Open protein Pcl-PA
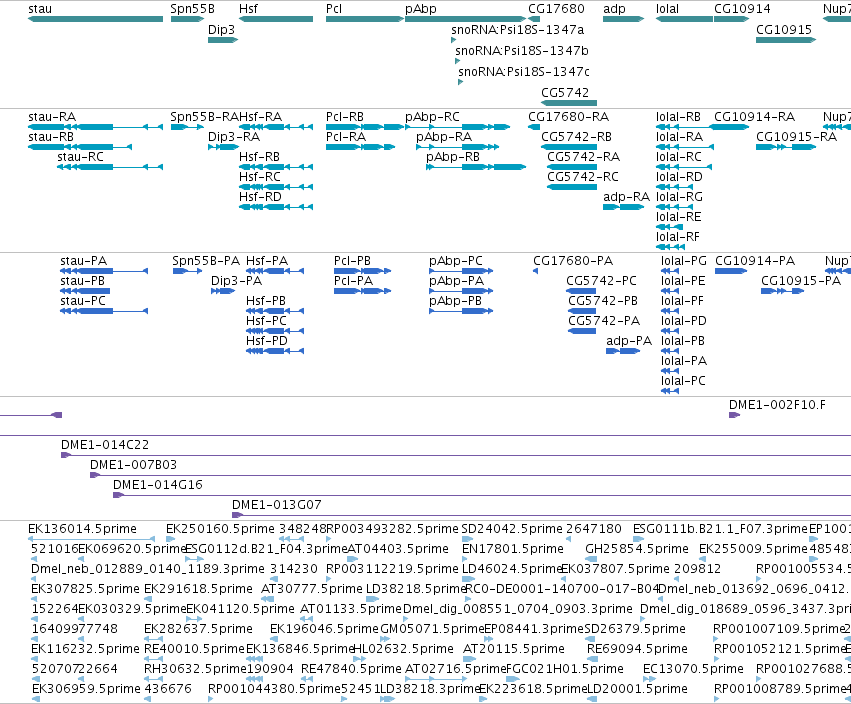The height and width of the screenshot is (704, 851). coord(363,291)
